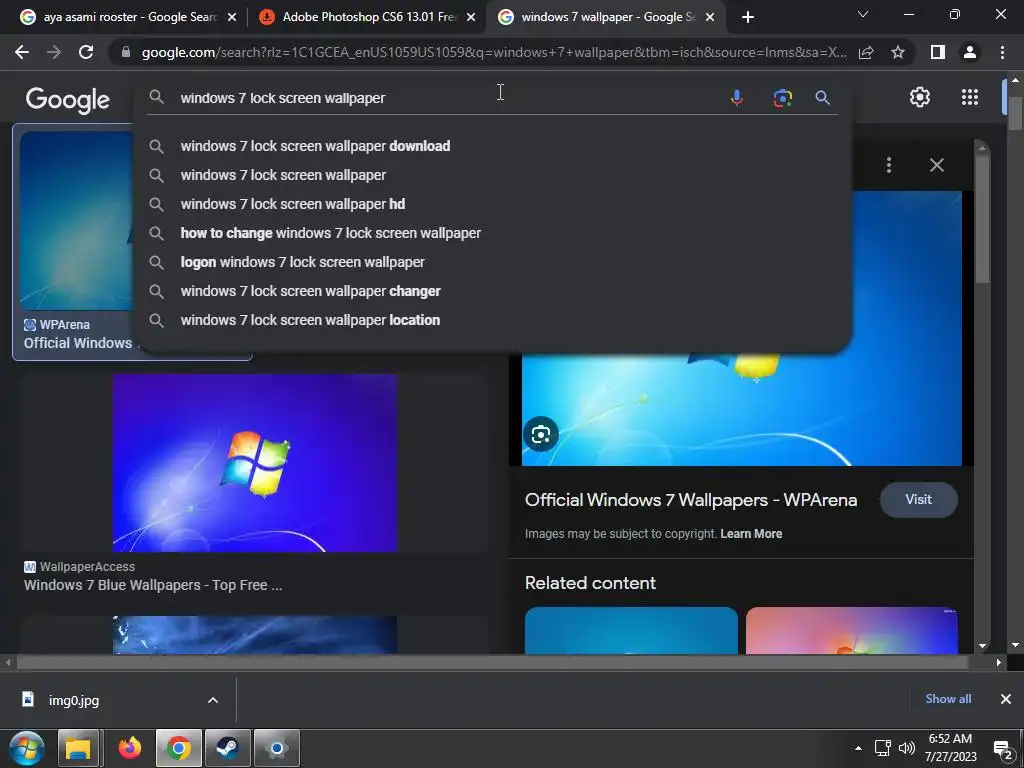This screenshot has width=1024, height=768.
Task: Bookmark this page with the star
Action: pos(898,52)
